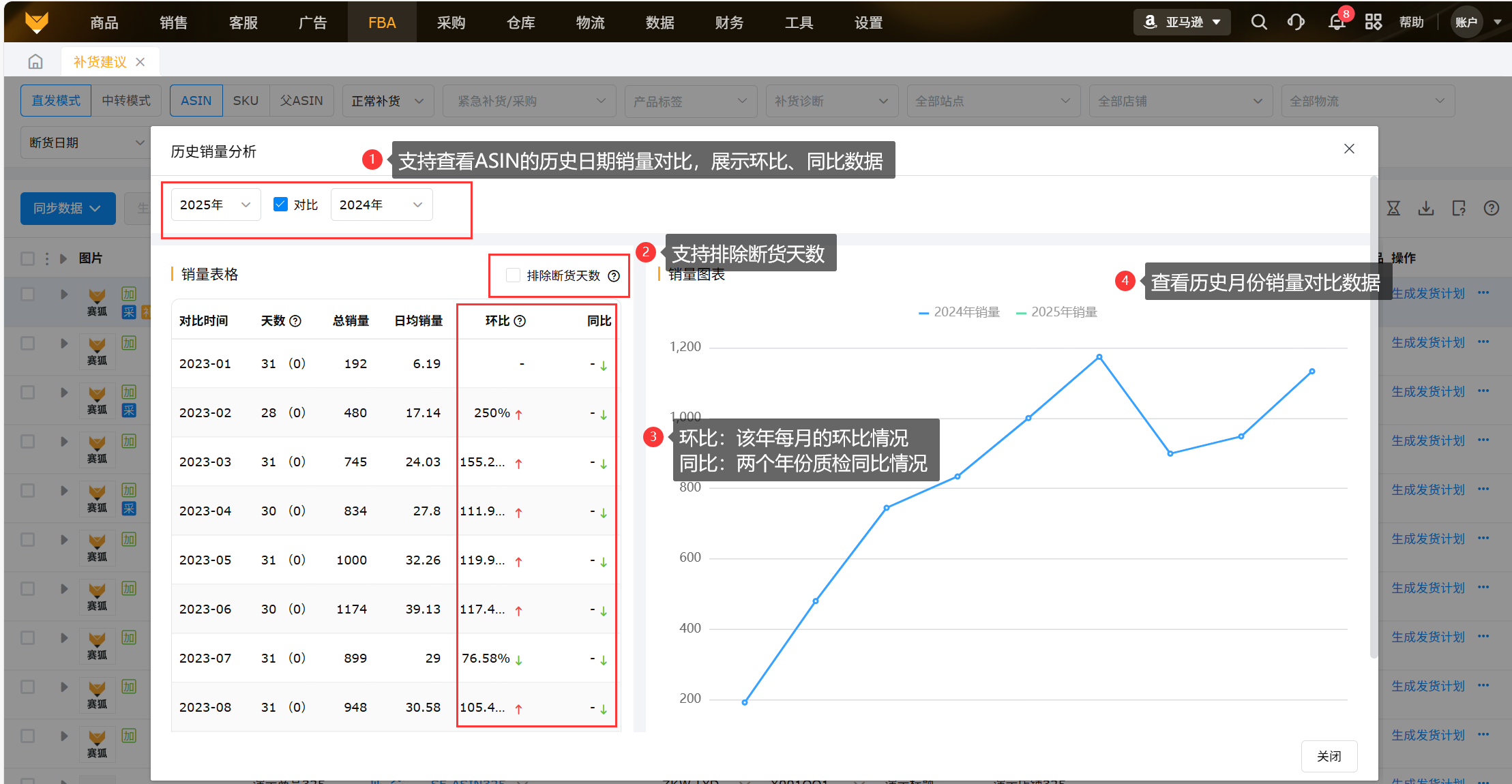Image resolution: width=1512 pixels, height=784 pixels.
Task: Open the 2025年 year dropdown
Action: point(216,205)
